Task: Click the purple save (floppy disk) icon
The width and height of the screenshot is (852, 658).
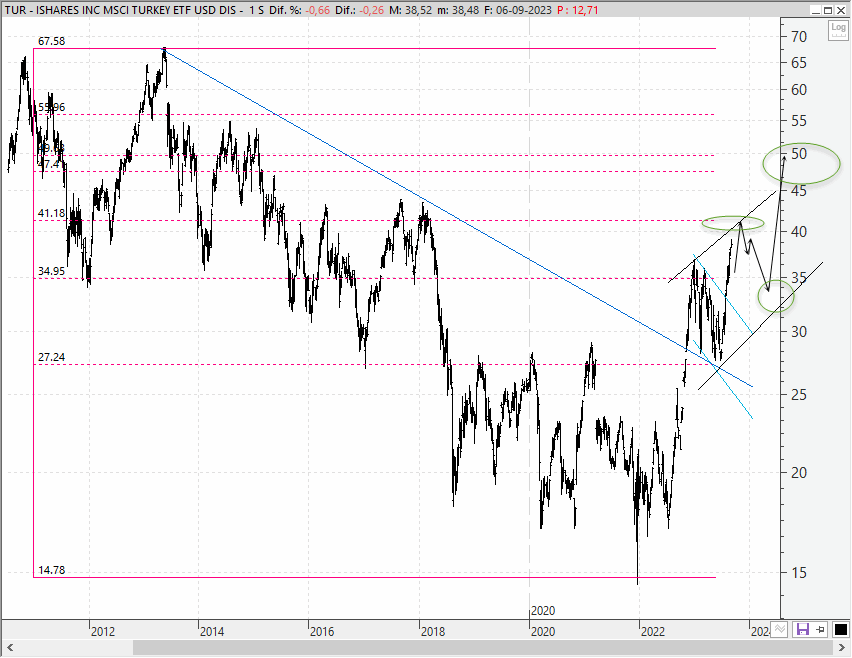Action: pyautogui.click(x=802, y=630)
